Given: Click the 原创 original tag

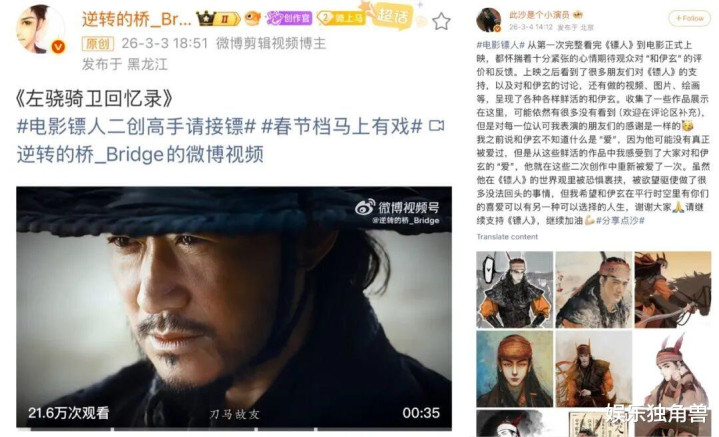Looking at the screenshot, I should click(98, 44).
